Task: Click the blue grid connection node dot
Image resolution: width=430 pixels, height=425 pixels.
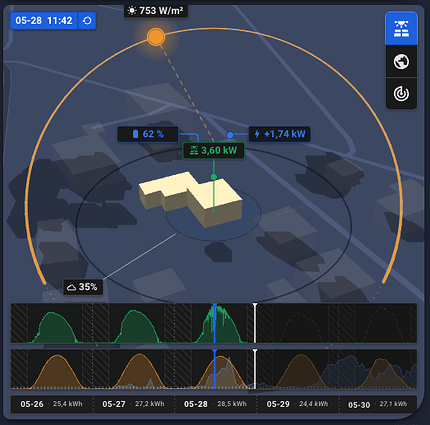Action: [230, 135]
